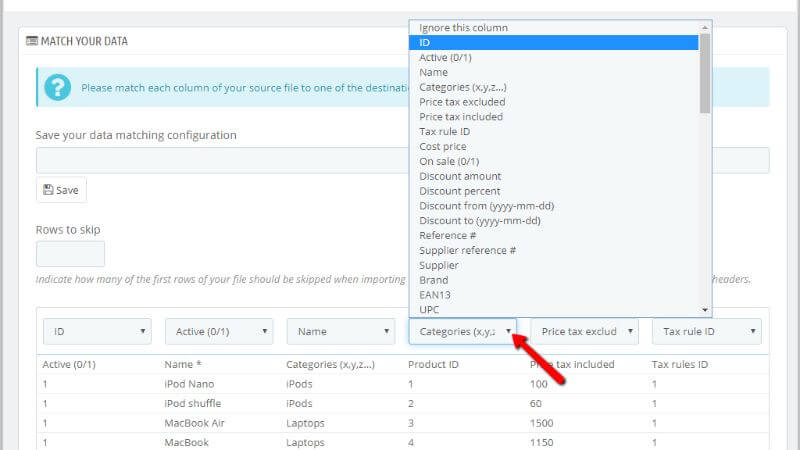
Task: Choose 'Supplier' option
Action: point(554,265)
